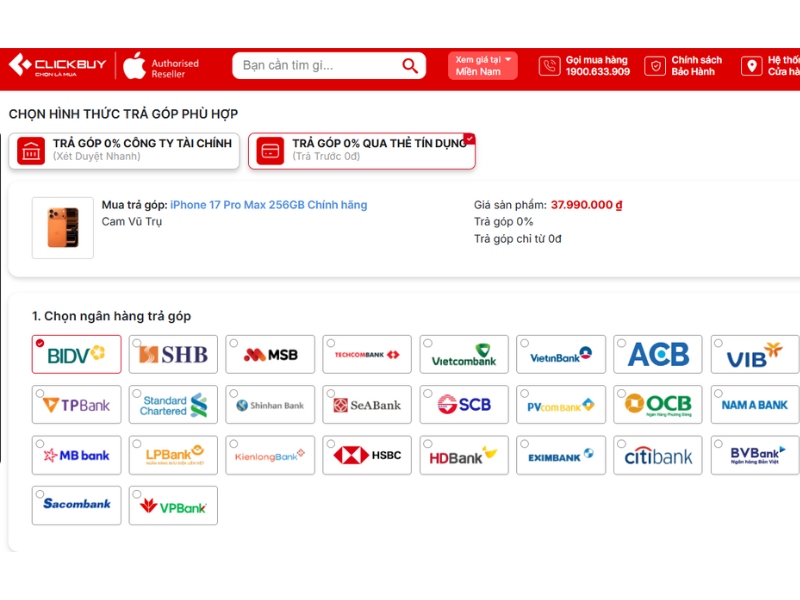This screenshot has height=600, width=800.
Task: Pick the Shinhan Bank logo
Action: click(x=270, y=405)
